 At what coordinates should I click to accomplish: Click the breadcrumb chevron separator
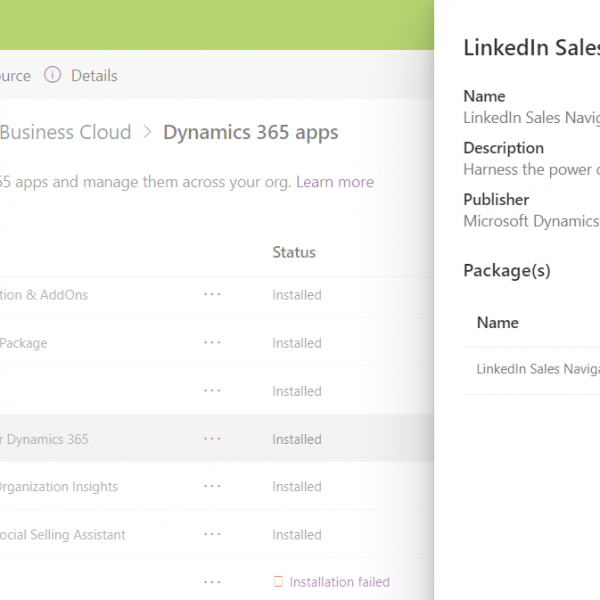click(x=147, y=132)
